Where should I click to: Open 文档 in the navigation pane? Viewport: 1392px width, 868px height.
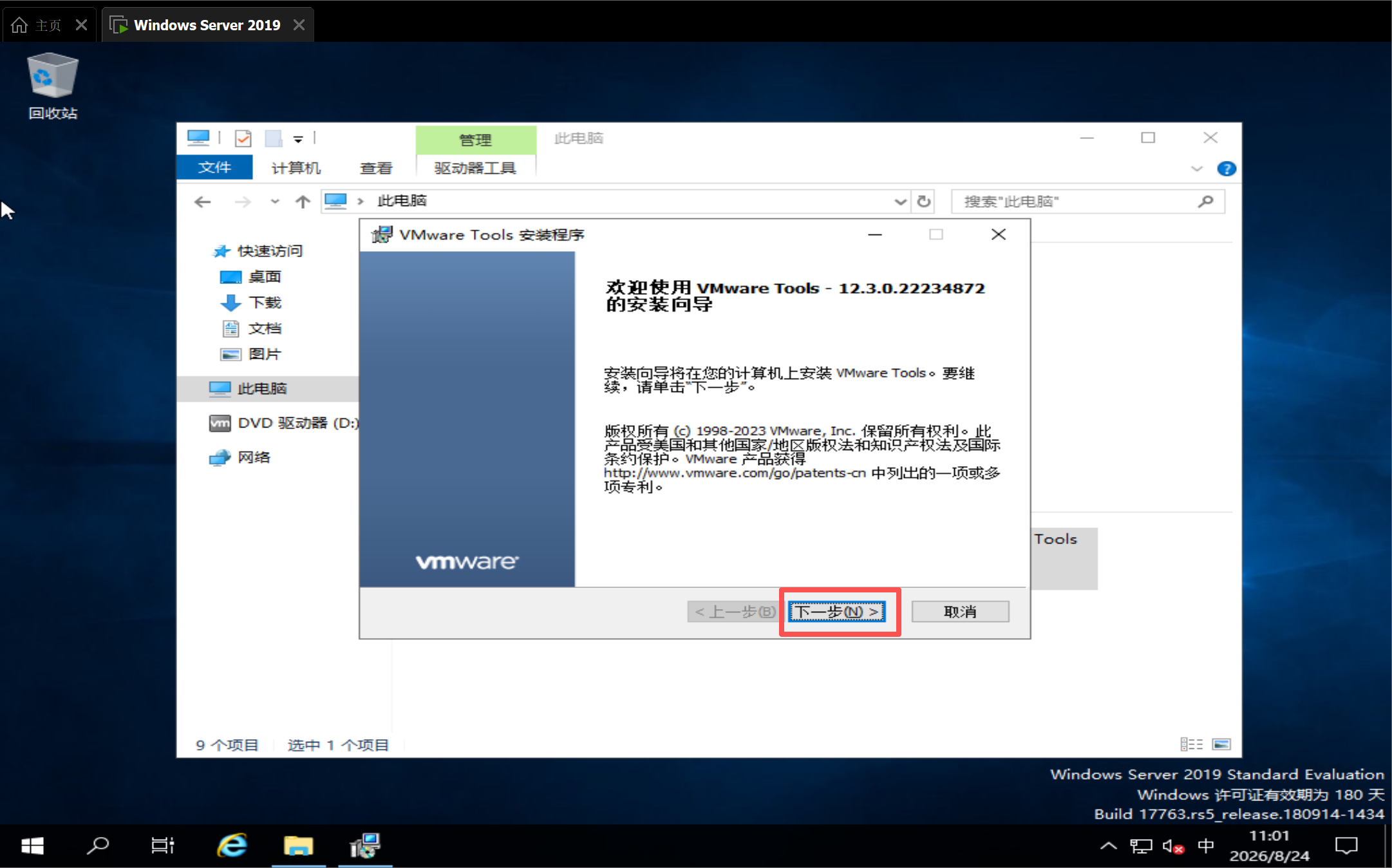pyautogui.click(x=251, y=328)
